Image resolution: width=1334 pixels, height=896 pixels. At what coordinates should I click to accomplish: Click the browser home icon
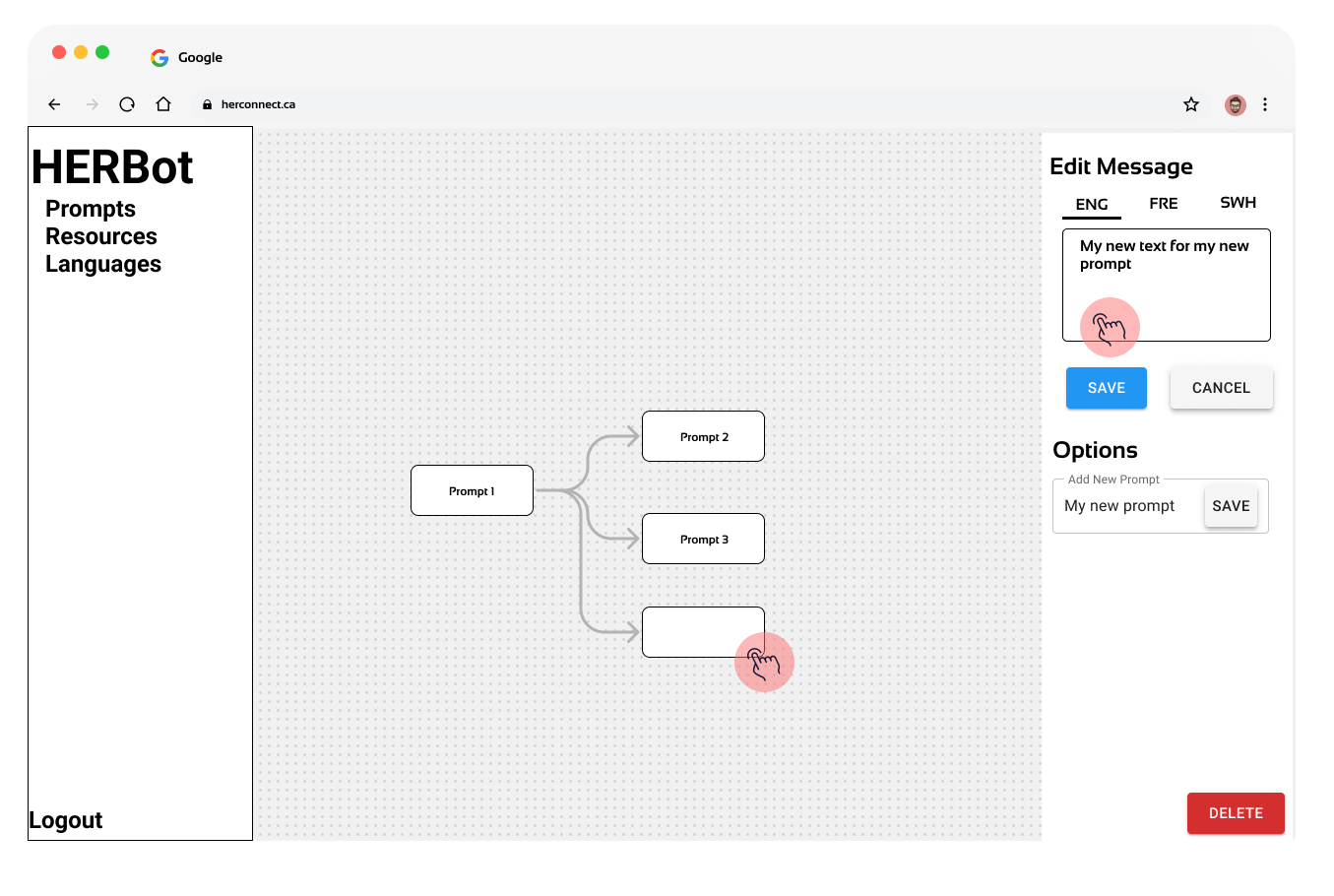[x=163, y=104]
